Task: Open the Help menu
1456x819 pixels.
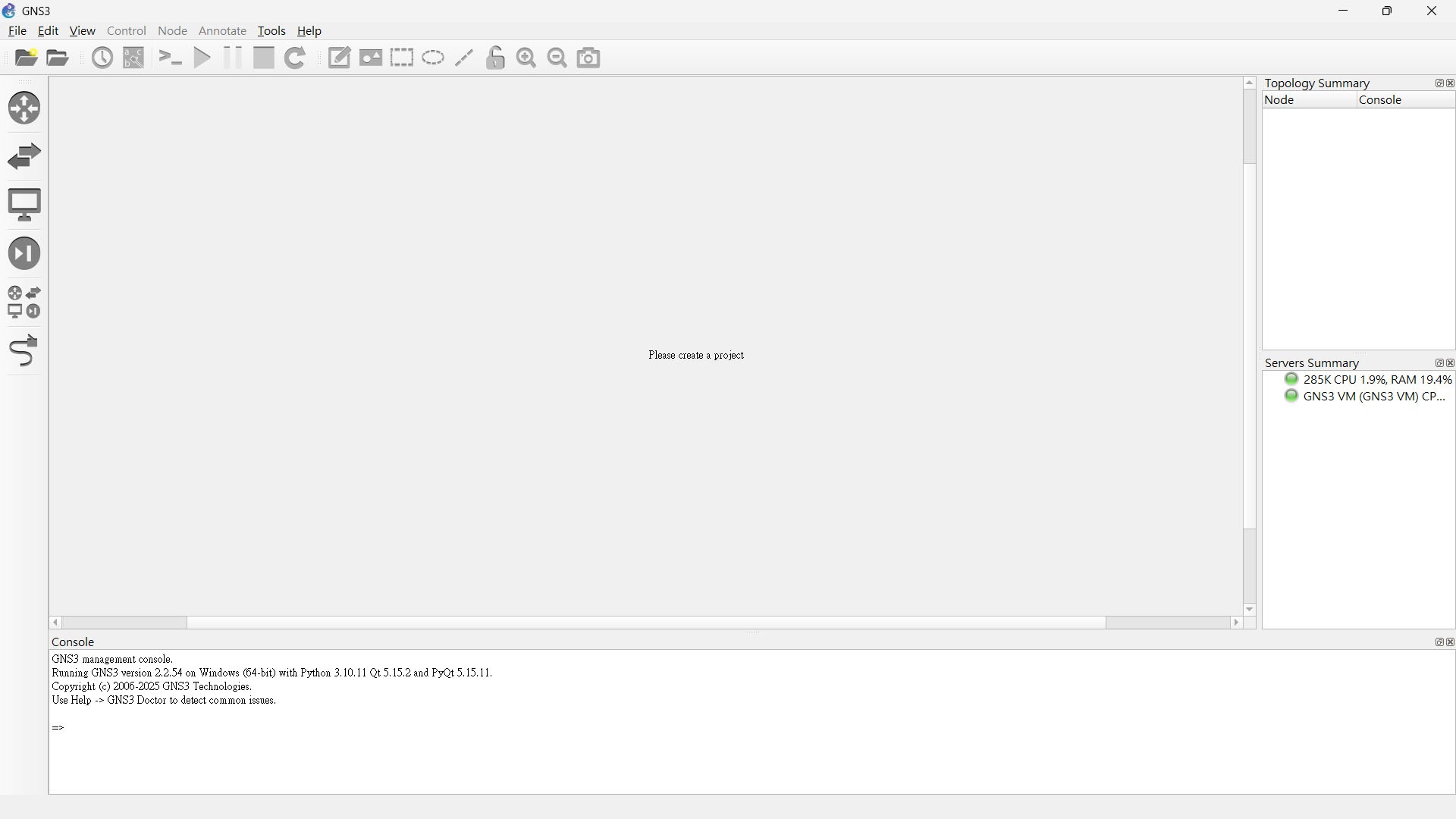Action: point(309,31)
